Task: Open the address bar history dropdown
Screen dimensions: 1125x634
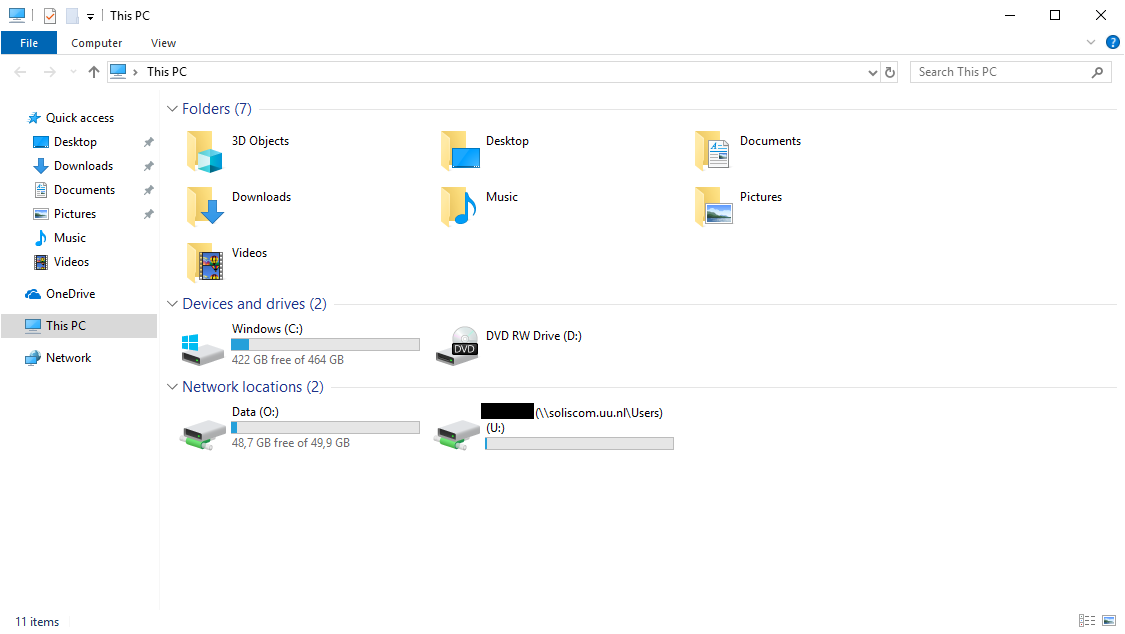Action: click(x=872, y=72)
